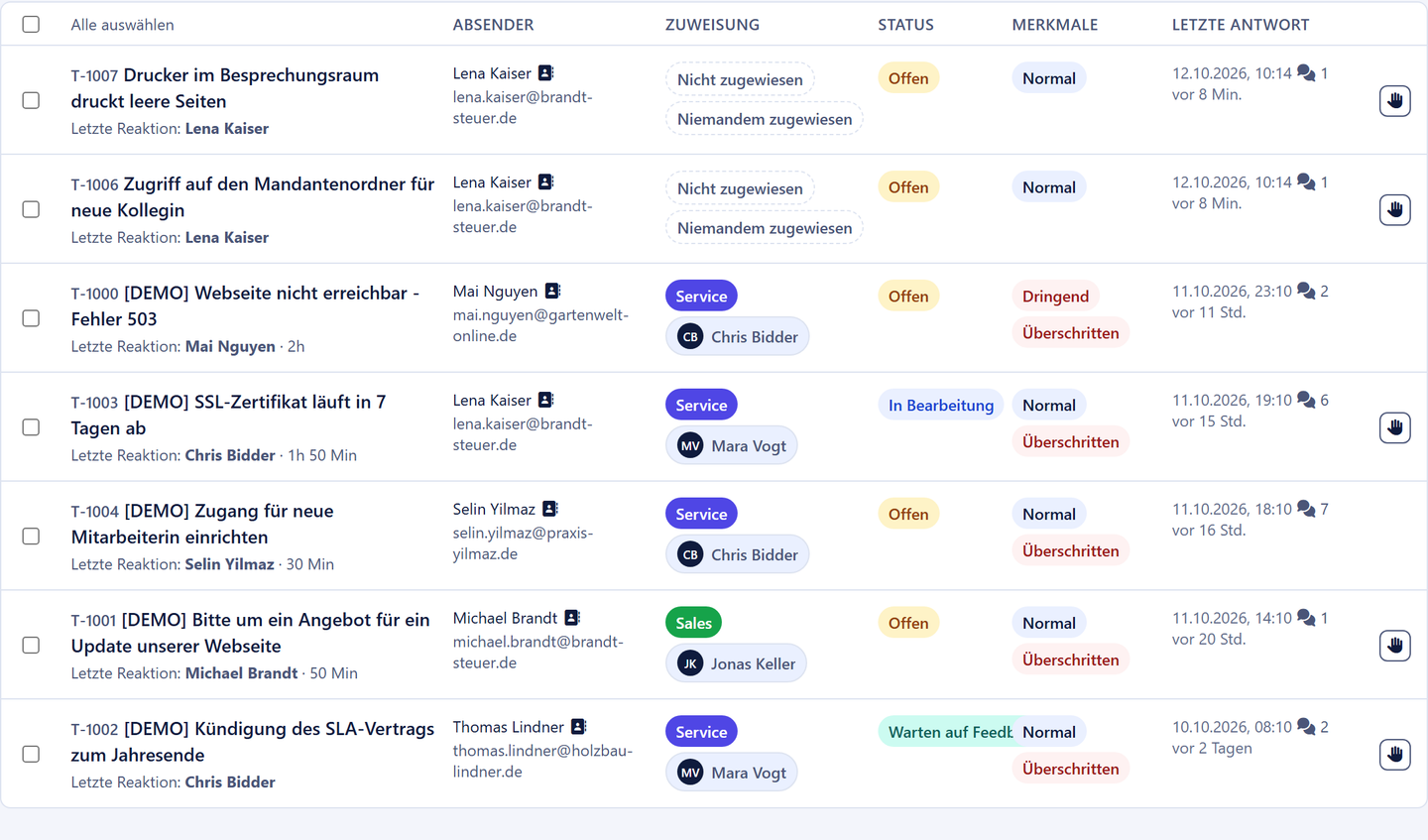Claim ticket T-1006 using hand button
The height and width of the screenshot is (840, 1428).
tap(1394, 209)
